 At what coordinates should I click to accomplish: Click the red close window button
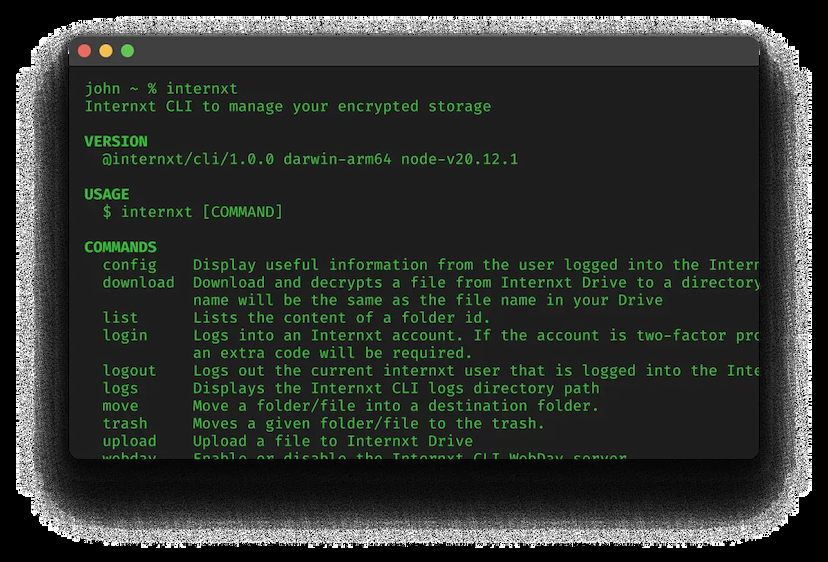[84, 51]
